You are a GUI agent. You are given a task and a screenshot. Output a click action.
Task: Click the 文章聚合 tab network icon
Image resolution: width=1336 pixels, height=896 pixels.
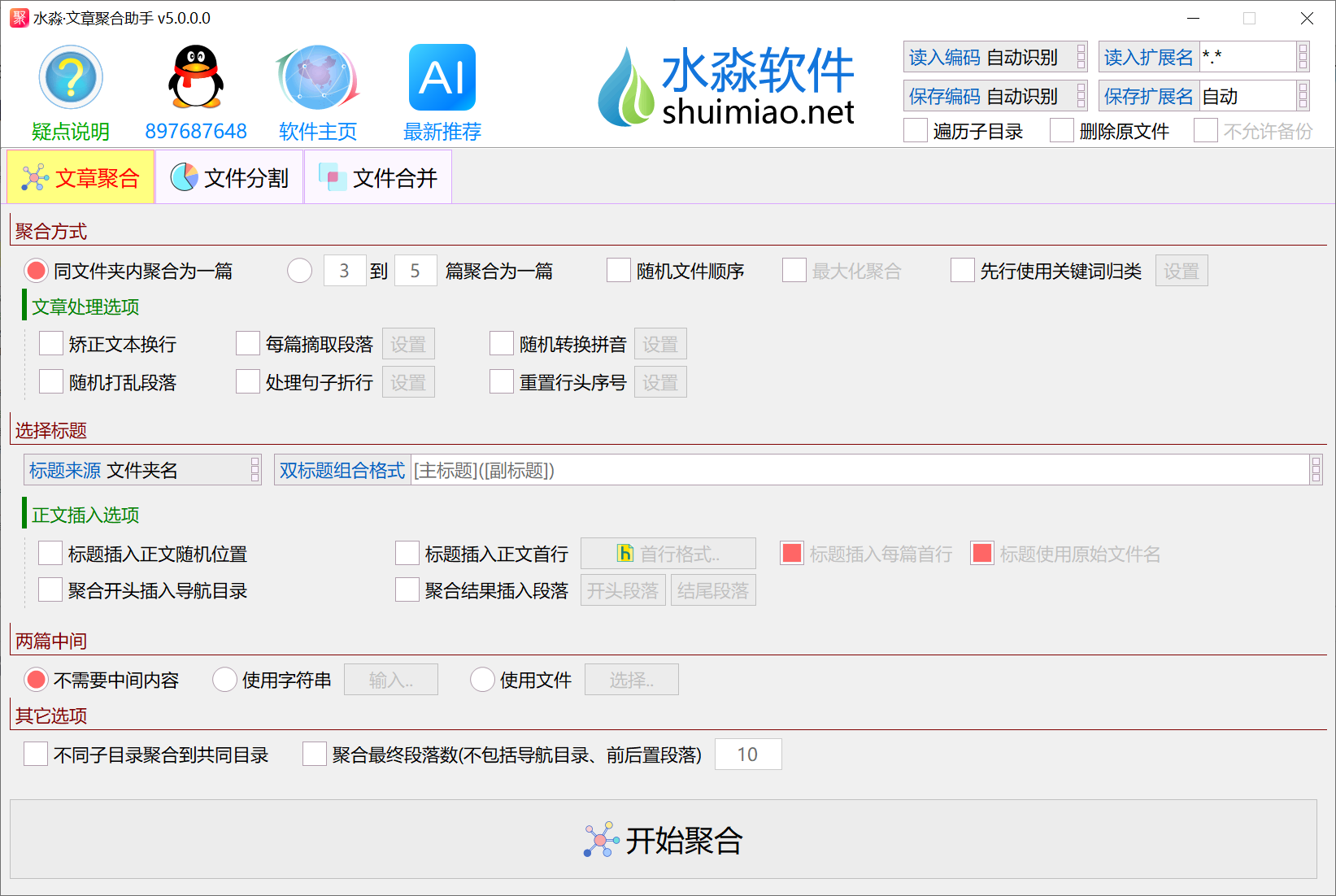pos(35,177)
